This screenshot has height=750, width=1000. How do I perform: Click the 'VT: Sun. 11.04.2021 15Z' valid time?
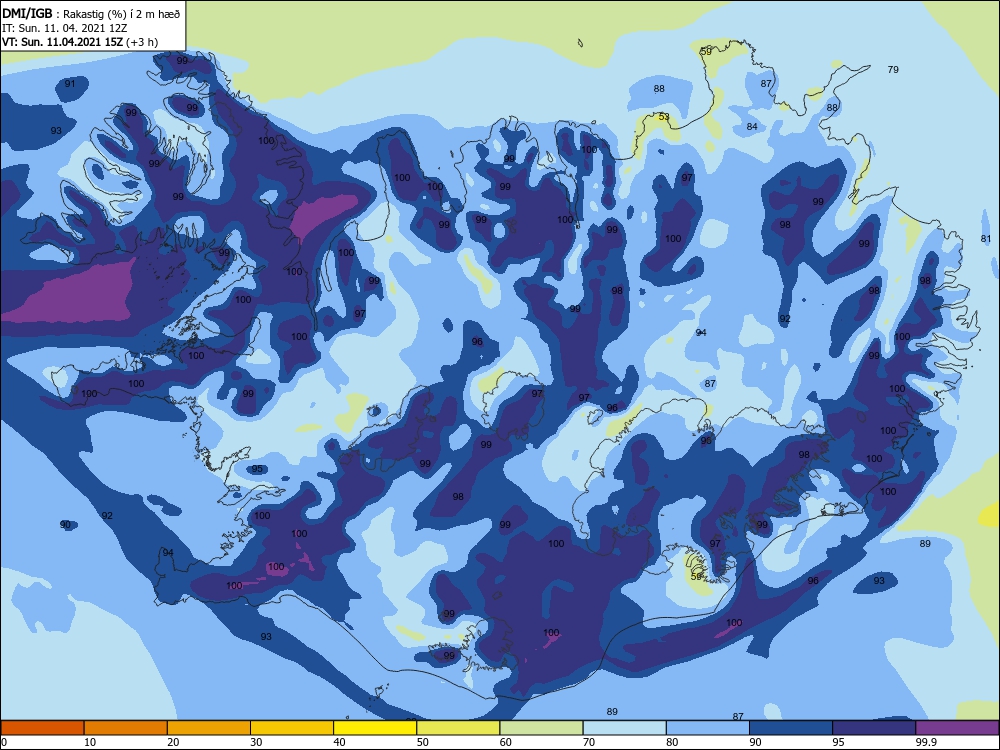62,42
